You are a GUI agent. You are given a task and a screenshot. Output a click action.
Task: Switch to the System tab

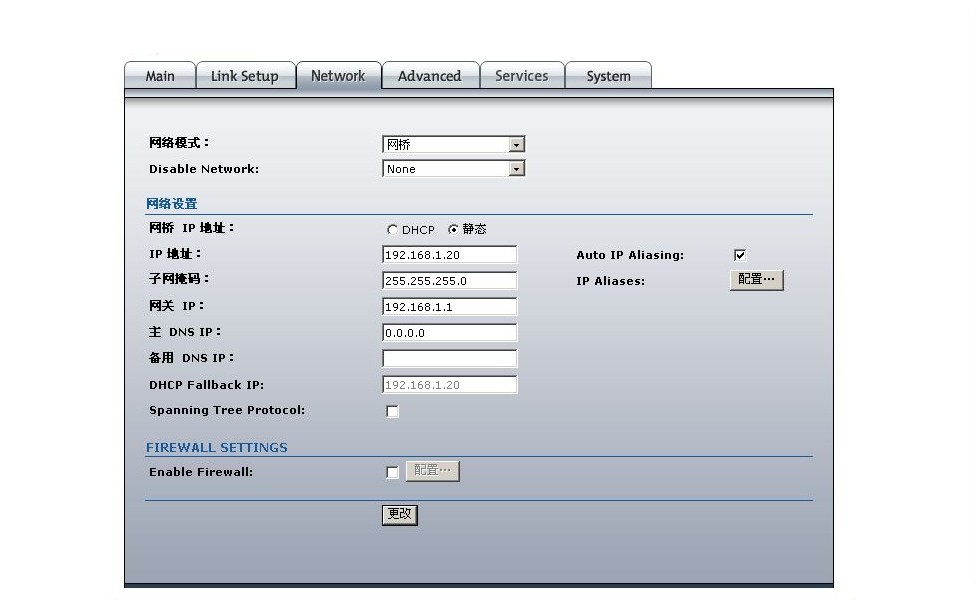(608, 77)
